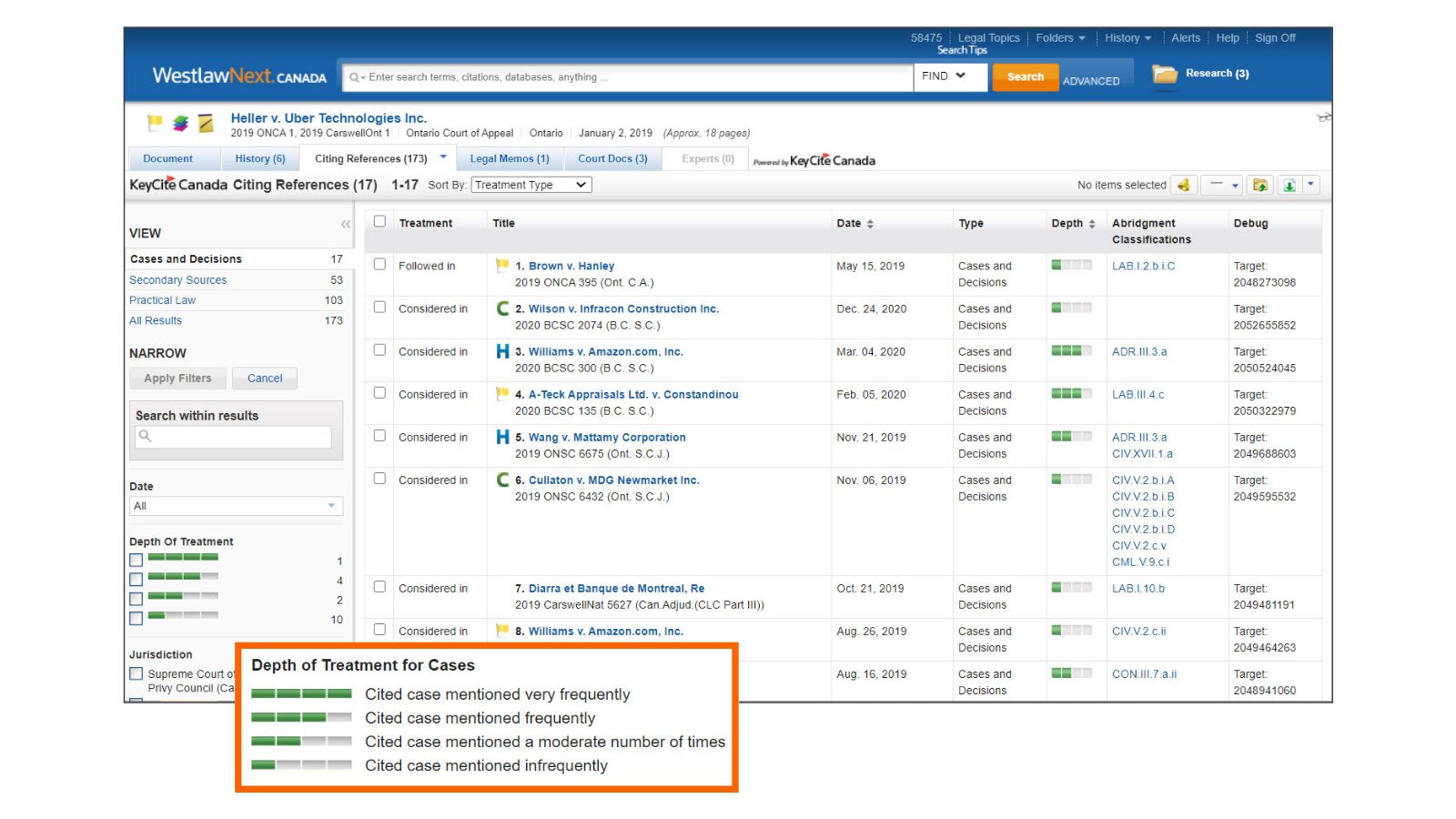
Task: Open the Sort By Treatment Type dropdown
Action: pyautogui.click(x=531, y=185)
